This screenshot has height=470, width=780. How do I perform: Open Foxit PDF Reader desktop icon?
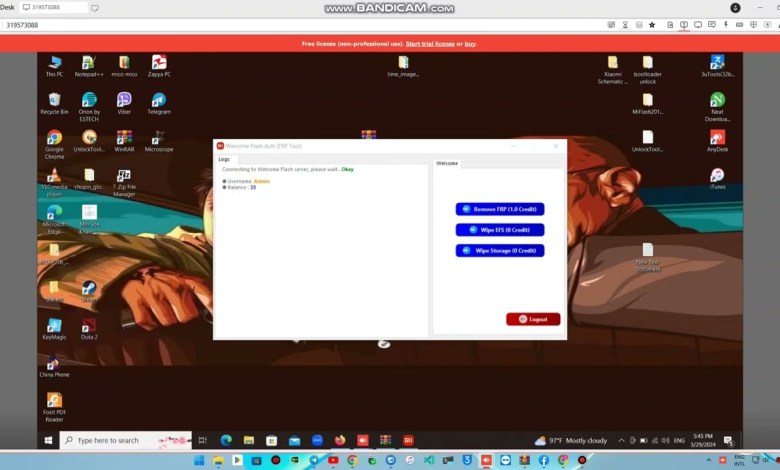54,407
